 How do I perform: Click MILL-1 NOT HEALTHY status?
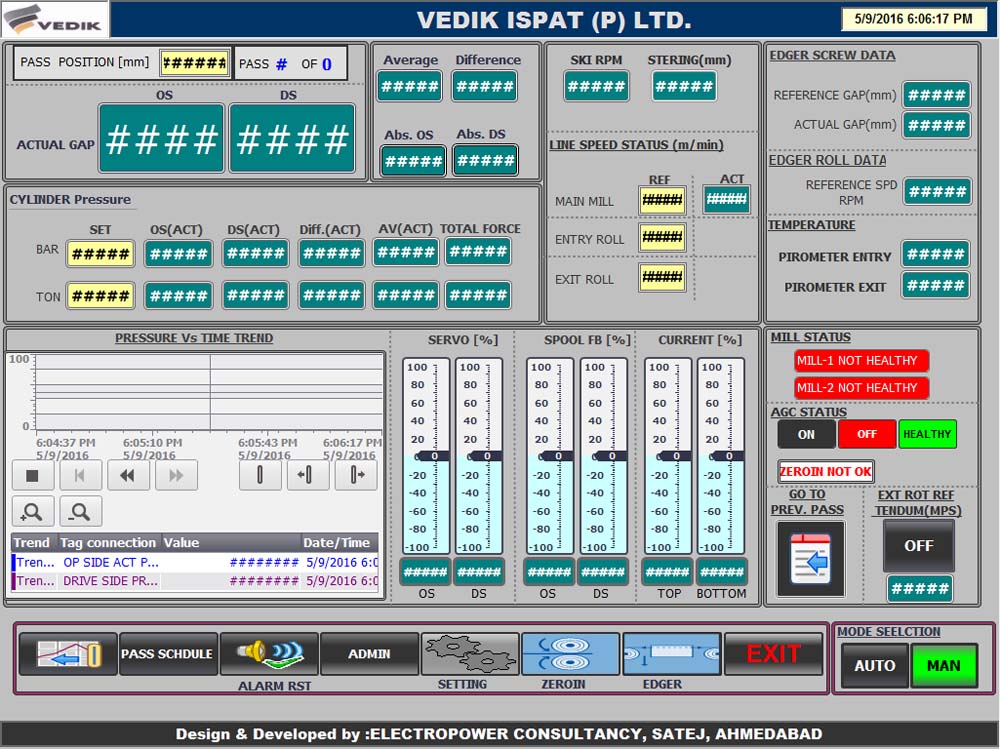861,360
